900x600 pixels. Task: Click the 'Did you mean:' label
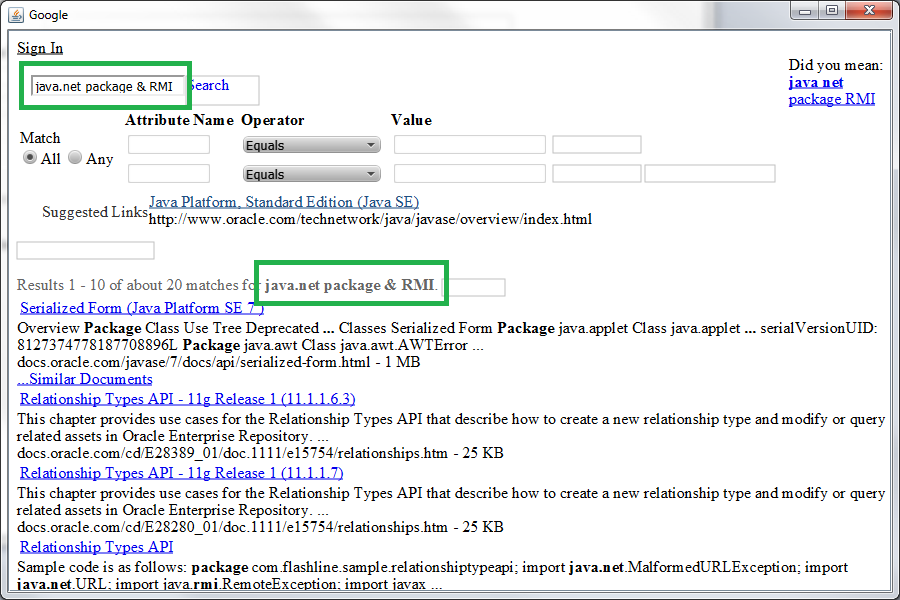tap(836, 65)
